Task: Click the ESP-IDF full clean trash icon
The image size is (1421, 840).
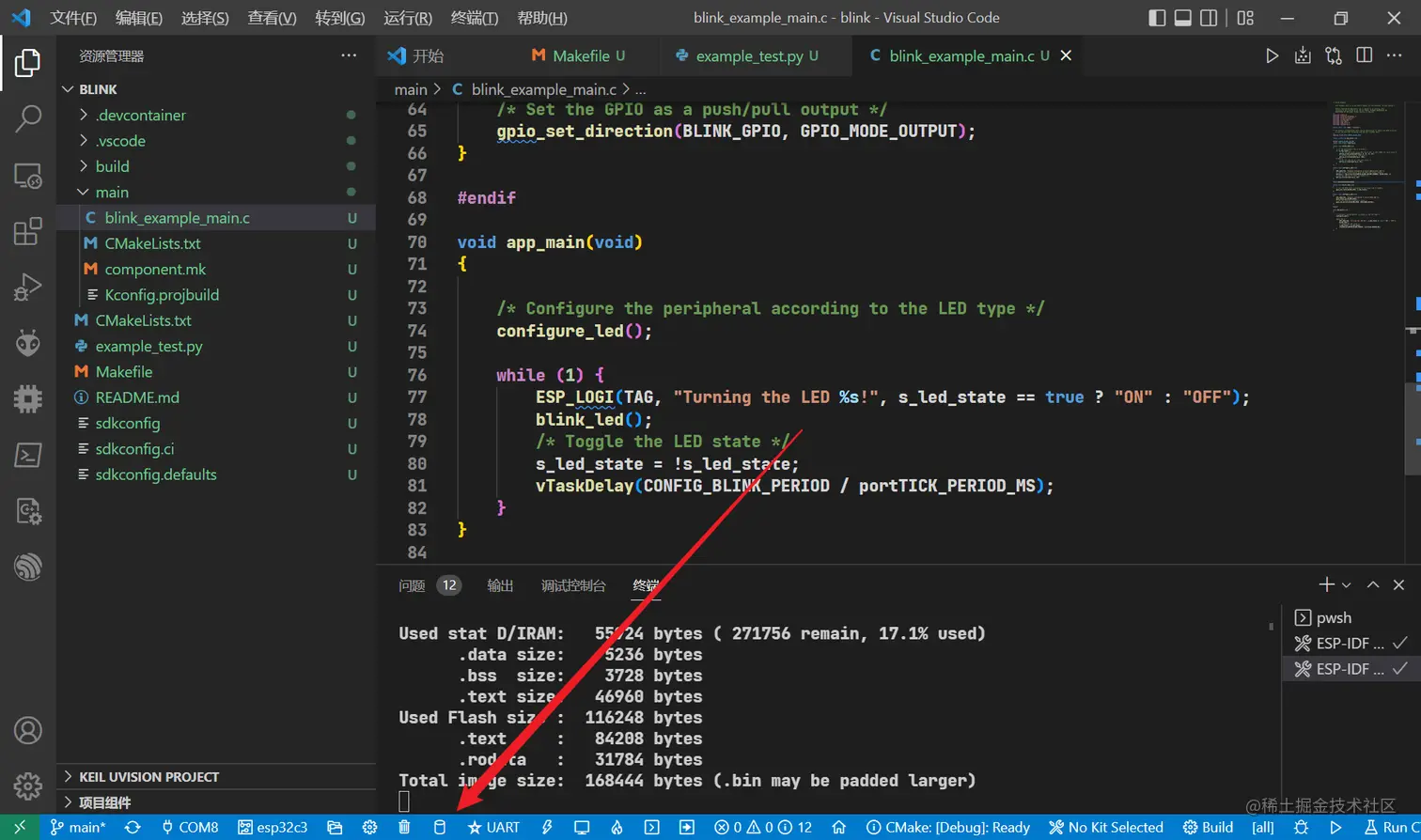Action: coord(404,827)
